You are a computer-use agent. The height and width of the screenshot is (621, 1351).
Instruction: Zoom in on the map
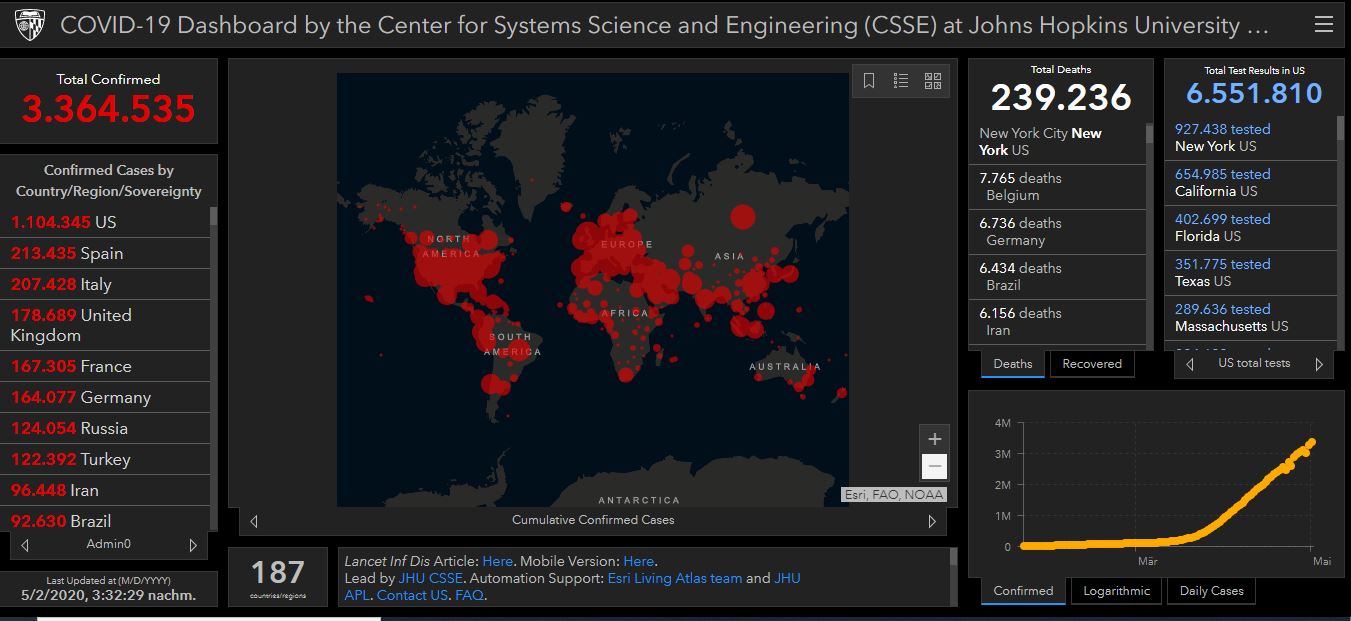[x=934, y=439]
